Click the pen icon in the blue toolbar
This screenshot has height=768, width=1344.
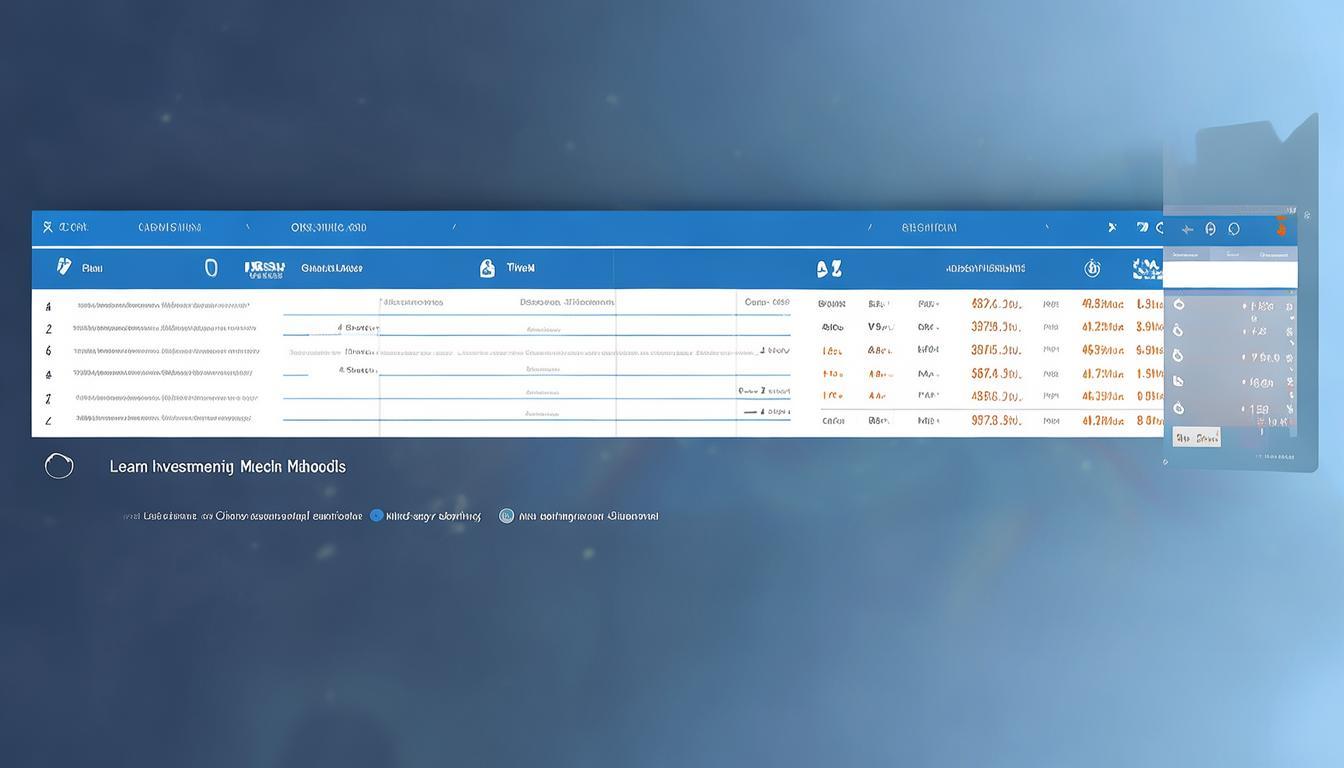pos(64,267)
